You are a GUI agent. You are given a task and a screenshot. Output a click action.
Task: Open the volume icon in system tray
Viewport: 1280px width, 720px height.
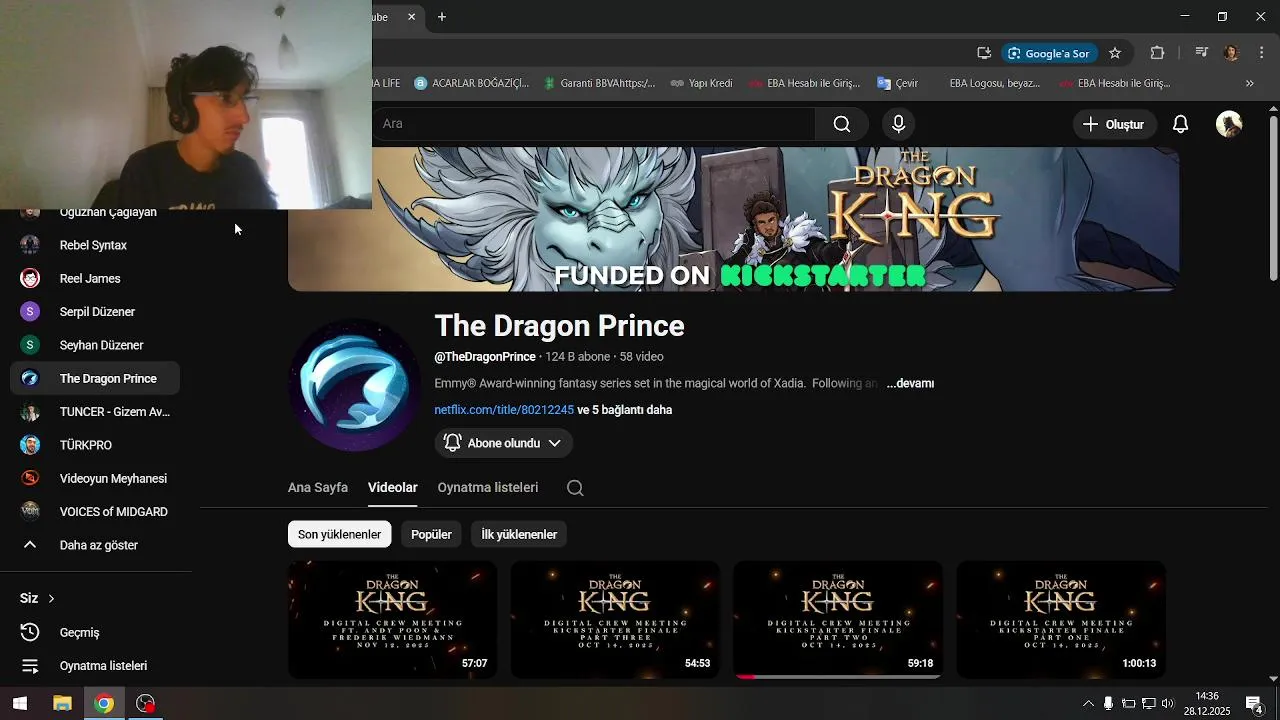pos(1167,704)
